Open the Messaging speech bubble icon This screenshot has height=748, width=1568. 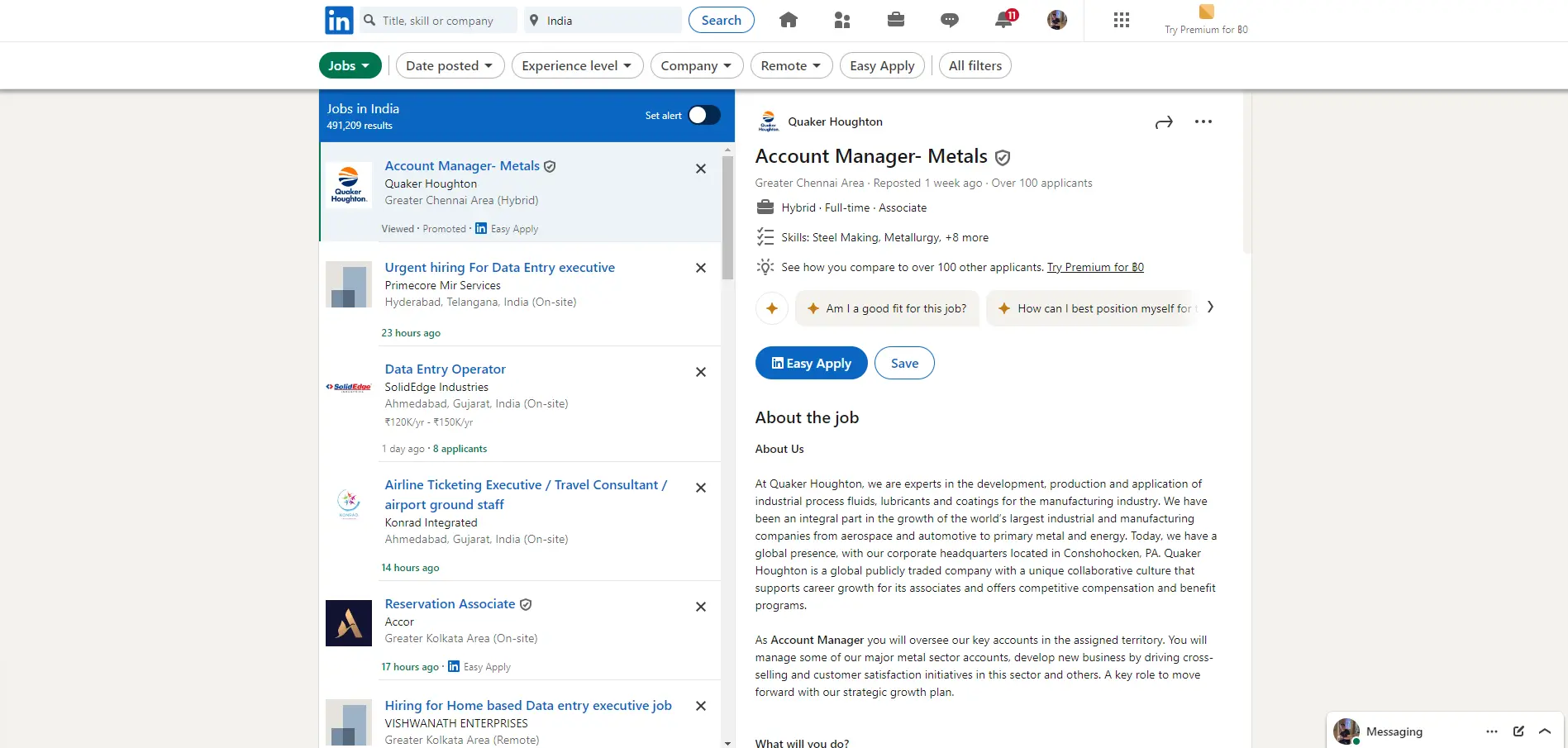click(x=950, y=20)
